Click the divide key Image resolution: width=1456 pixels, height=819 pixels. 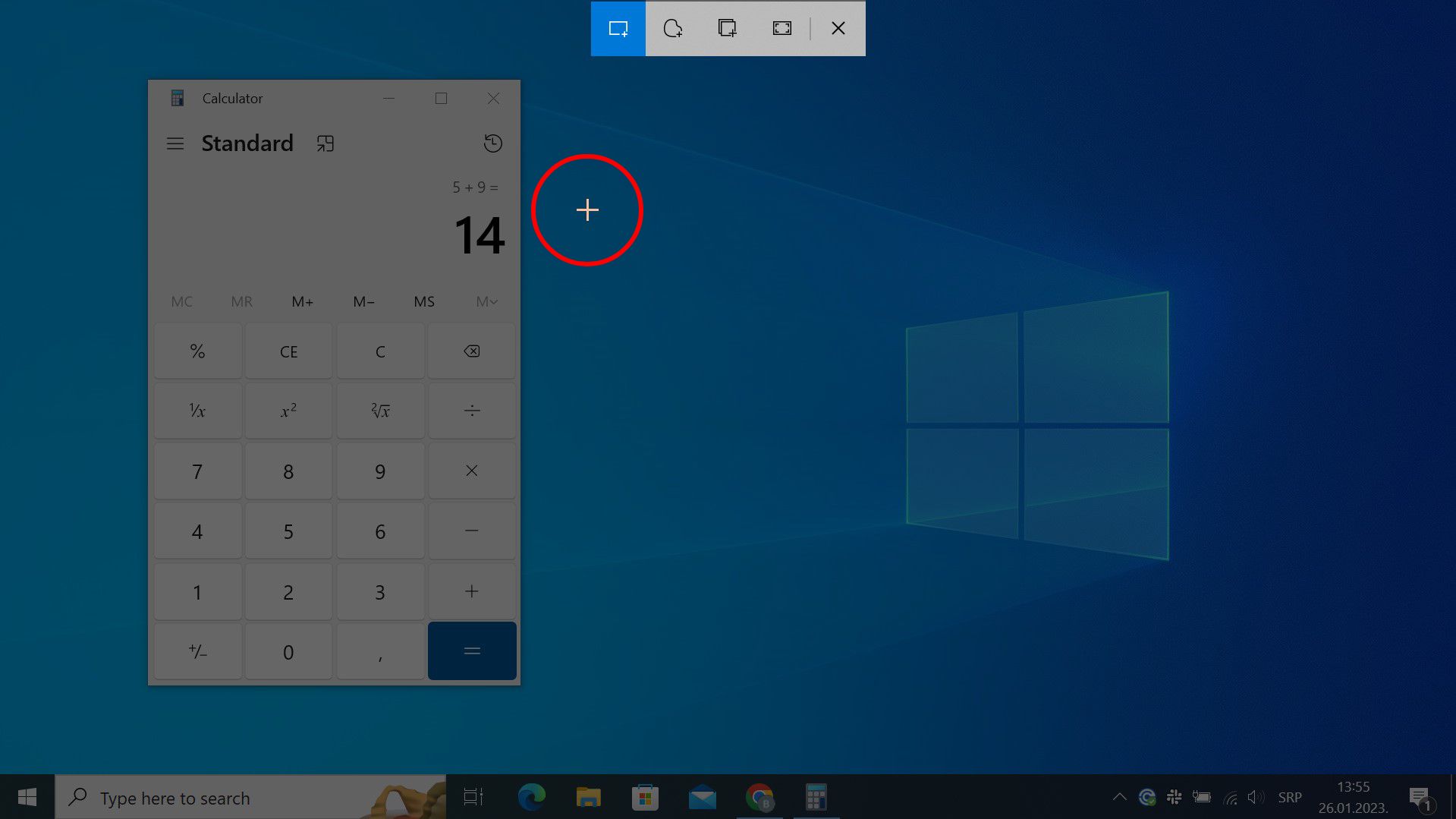[472, 411]
